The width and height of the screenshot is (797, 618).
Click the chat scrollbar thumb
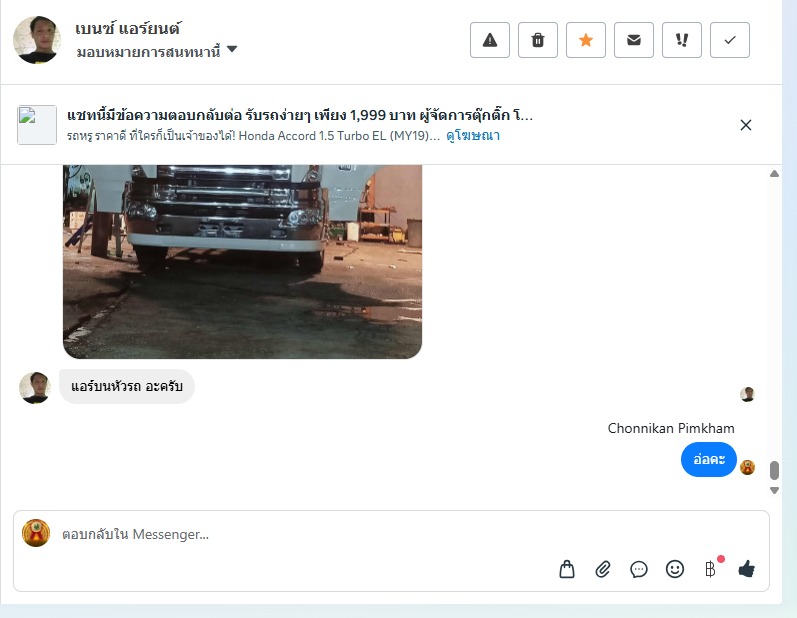(x=774, y=471)
